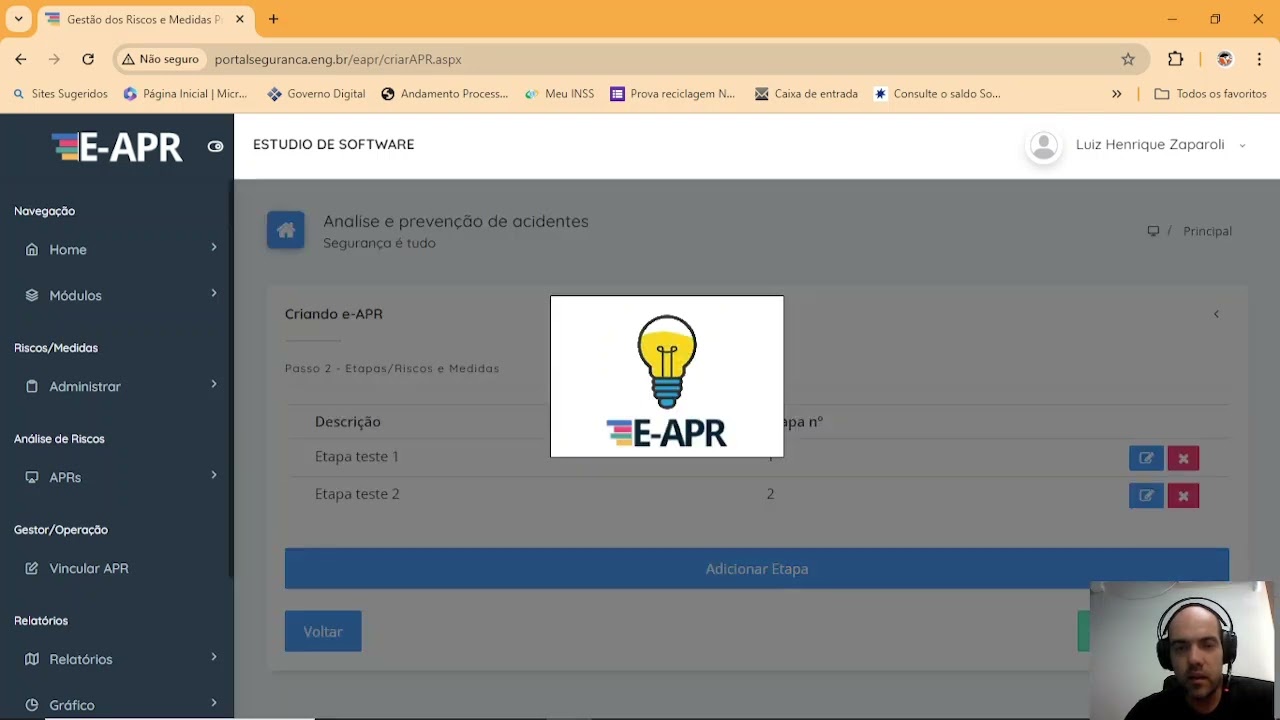The width and height of the screenshot is (1280, 720).
Task: Edit the Etapa teste 2 row
Action: (1146, 495)
